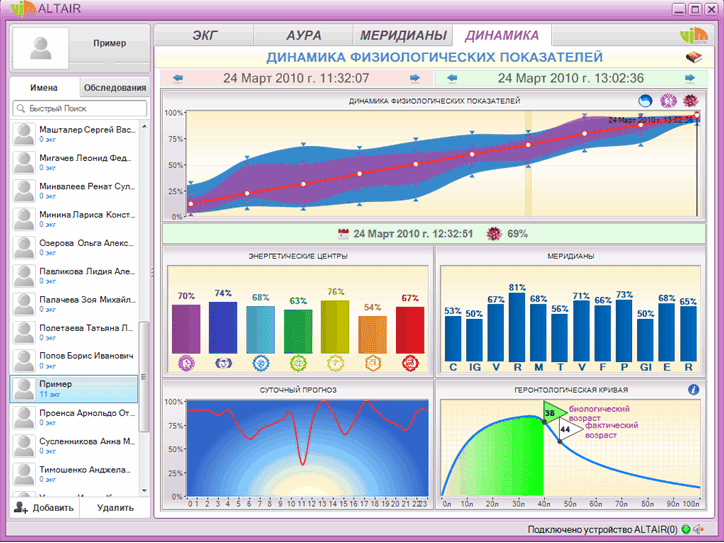Expand the profile dropdown under Пример
Image resolution: width=724 pixels, height=543 pixels.
pos(109,62)
